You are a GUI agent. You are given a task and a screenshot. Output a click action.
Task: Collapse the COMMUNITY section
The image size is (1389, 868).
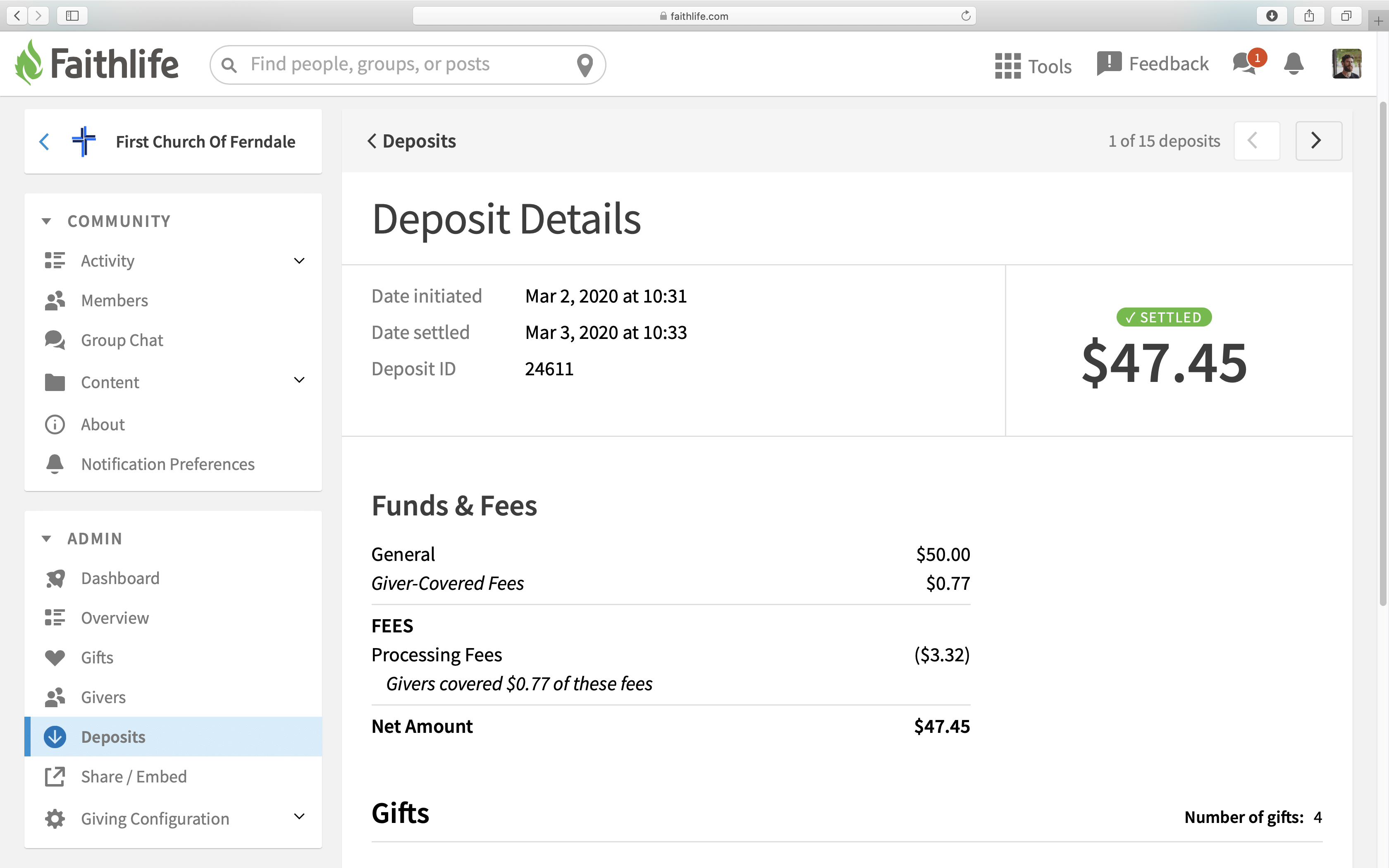tap(46, 222)
